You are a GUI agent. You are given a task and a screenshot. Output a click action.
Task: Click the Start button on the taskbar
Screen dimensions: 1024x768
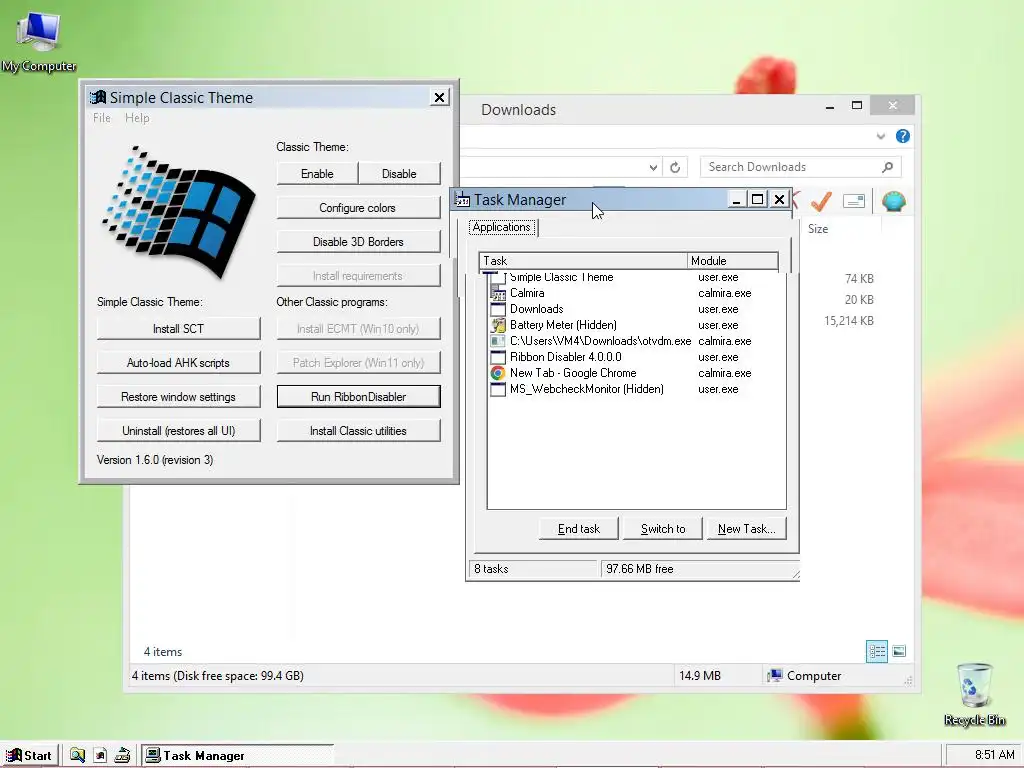30,756
